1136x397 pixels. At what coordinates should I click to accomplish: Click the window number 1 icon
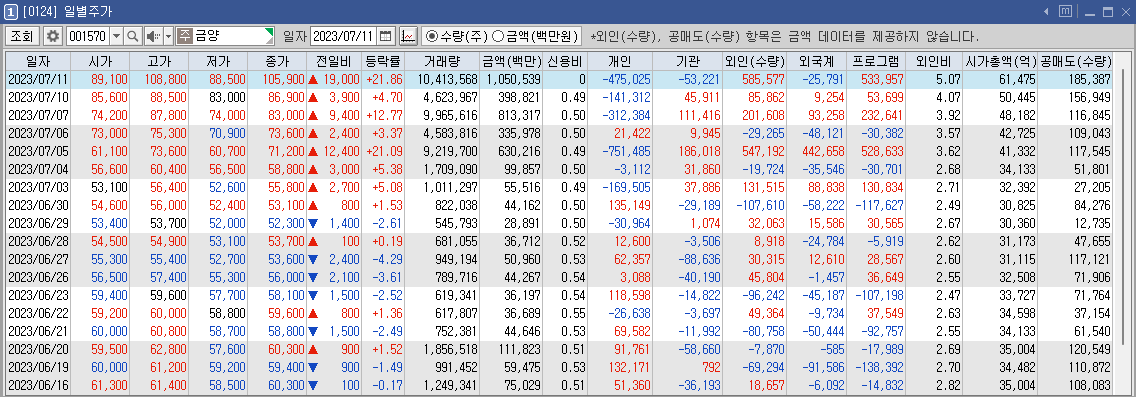point(10,12)
